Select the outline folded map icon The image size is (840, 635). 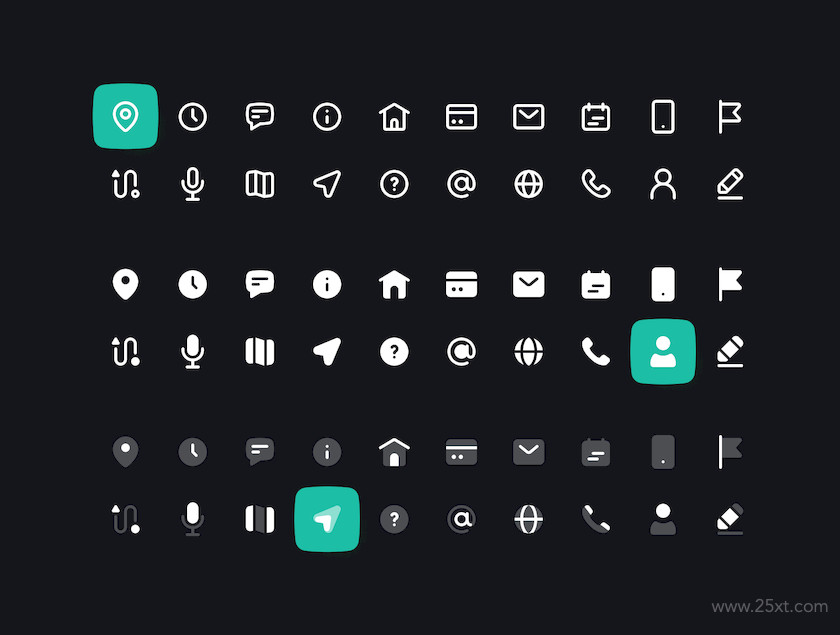click(260, 184)
